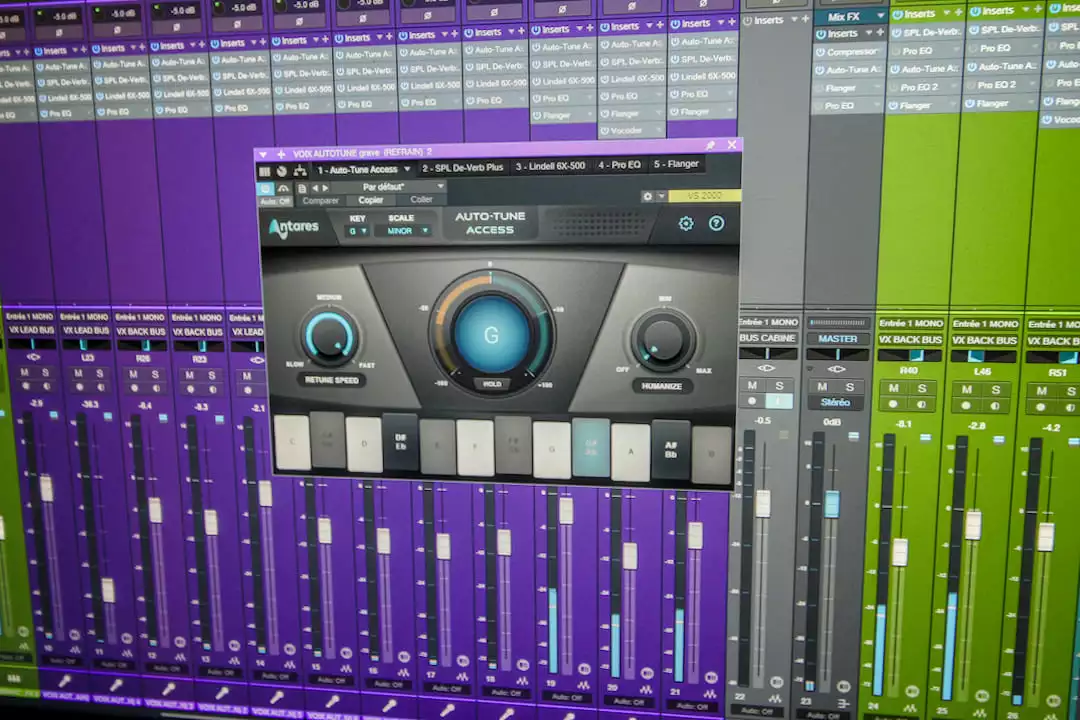The width and height of the screenshot is (1080, 720).
Task: Click the MASTER volume fader handle
Action: click(832, 504)
